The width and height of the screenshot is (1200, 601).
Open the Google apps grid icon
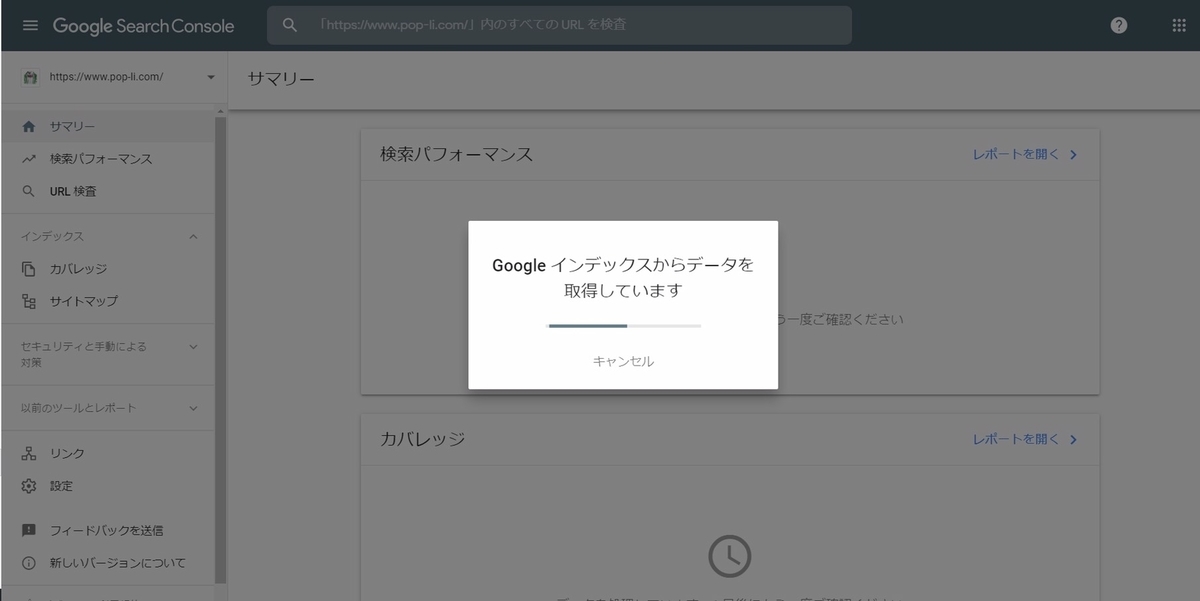1178,25
